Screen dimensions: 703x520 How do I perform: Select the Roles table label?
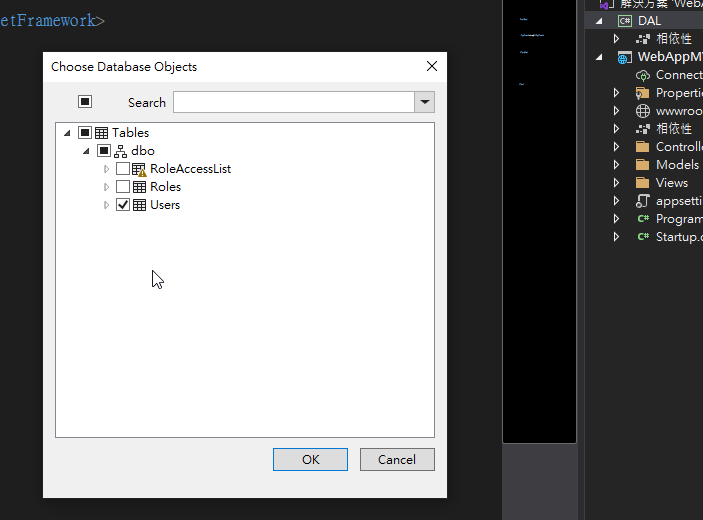coord(165,187)
